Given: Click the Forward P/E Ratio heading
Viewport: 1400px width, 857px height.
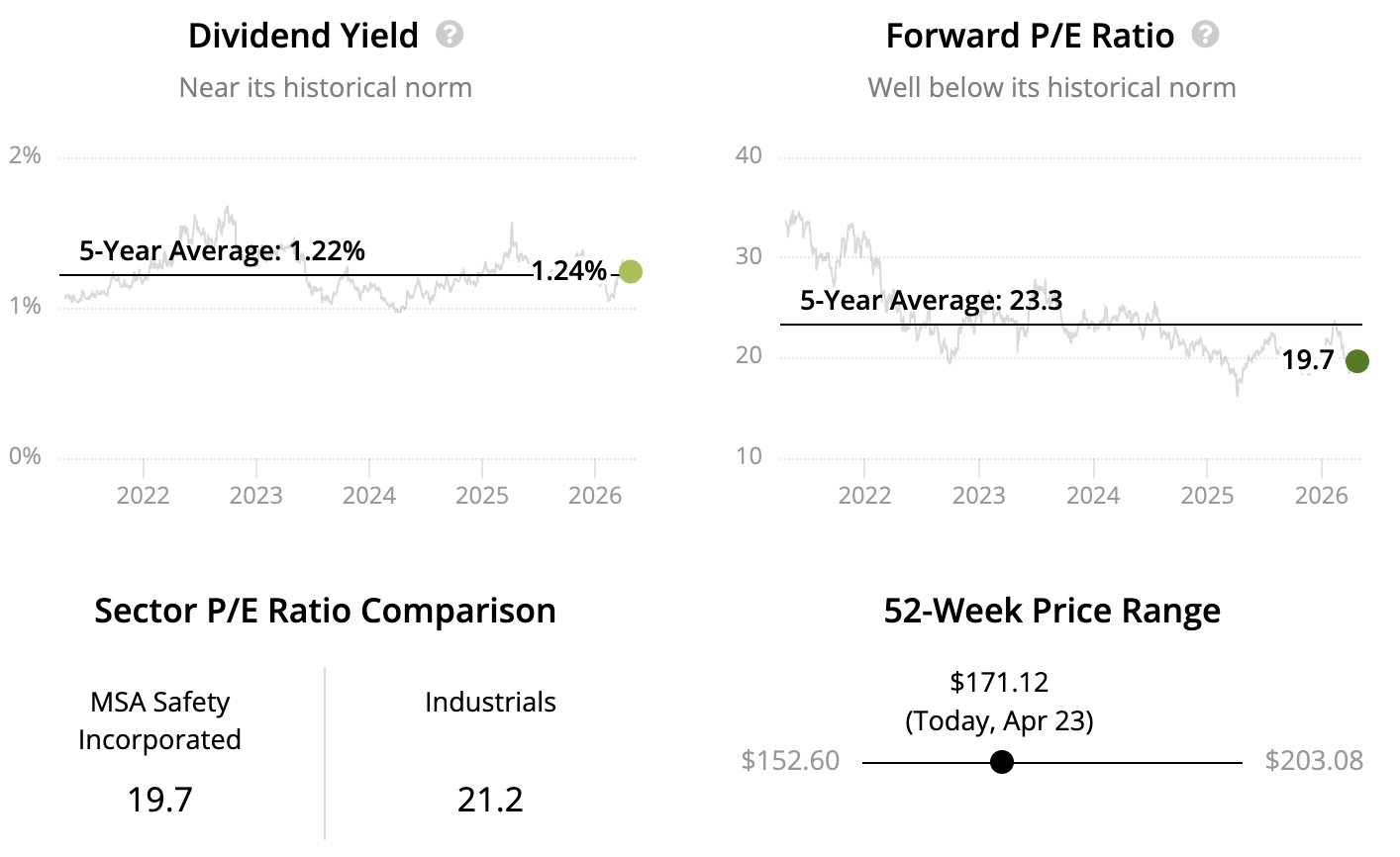Looking at the screenshot, I should pyautogui.click(x=1030, y=37).
